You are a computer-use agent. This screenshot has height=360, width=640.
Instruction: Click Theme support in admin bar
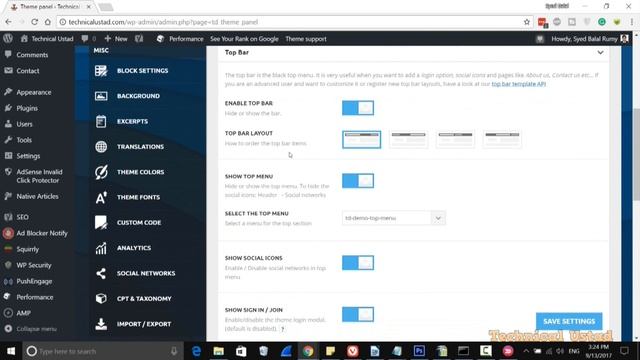coord(306,39)
